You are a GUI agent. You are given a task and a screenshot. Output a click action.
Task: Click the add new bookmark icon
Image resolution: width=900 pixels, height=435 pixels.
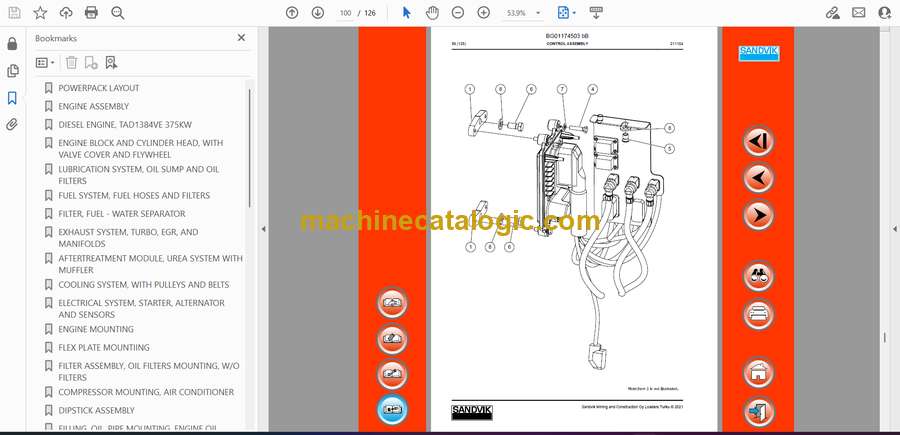[91, 63]
